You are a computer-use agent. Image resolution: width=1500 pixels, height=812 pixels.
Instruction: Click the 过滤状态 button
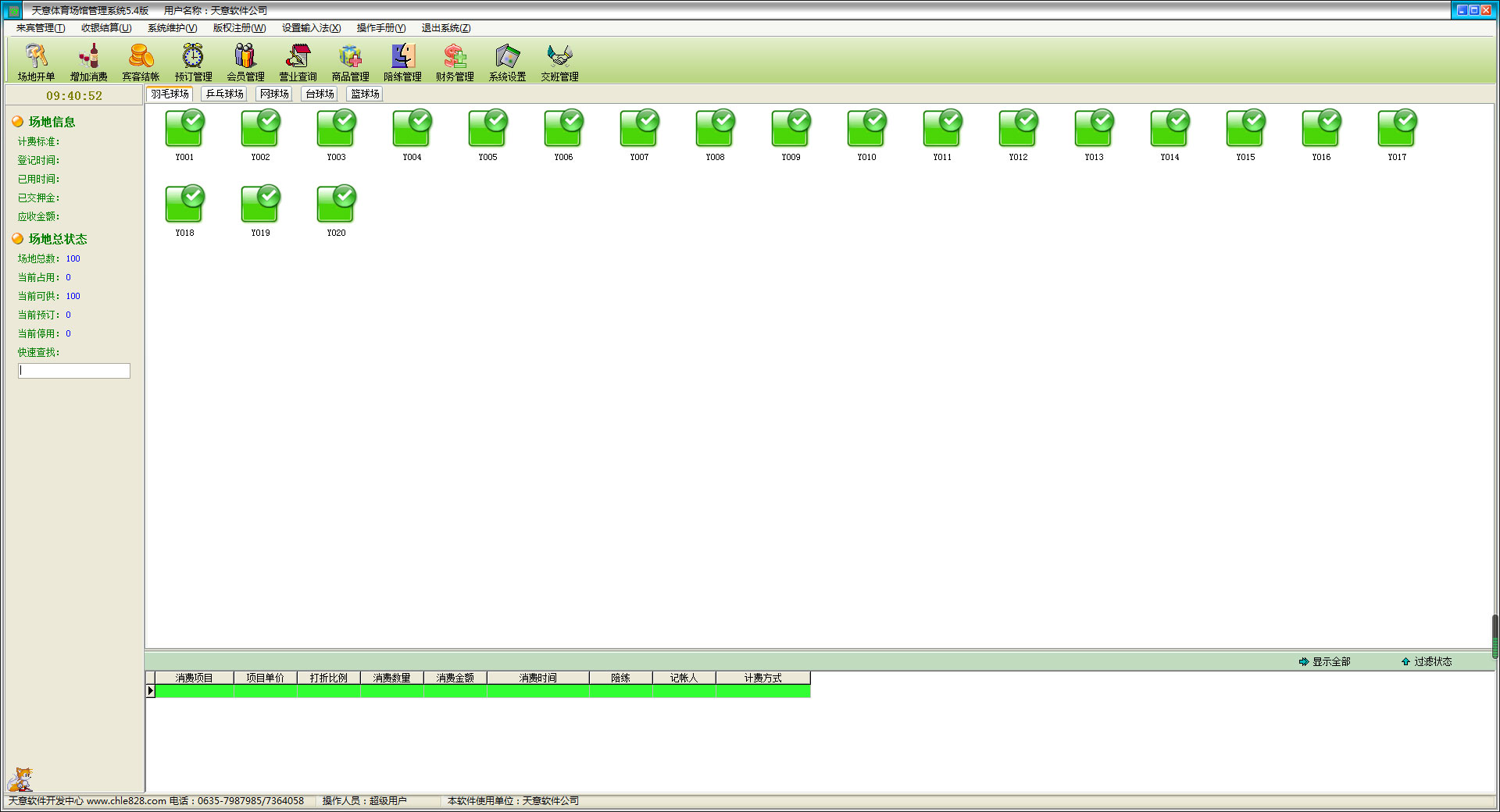pyautogui.click(x=1427, y=661)
